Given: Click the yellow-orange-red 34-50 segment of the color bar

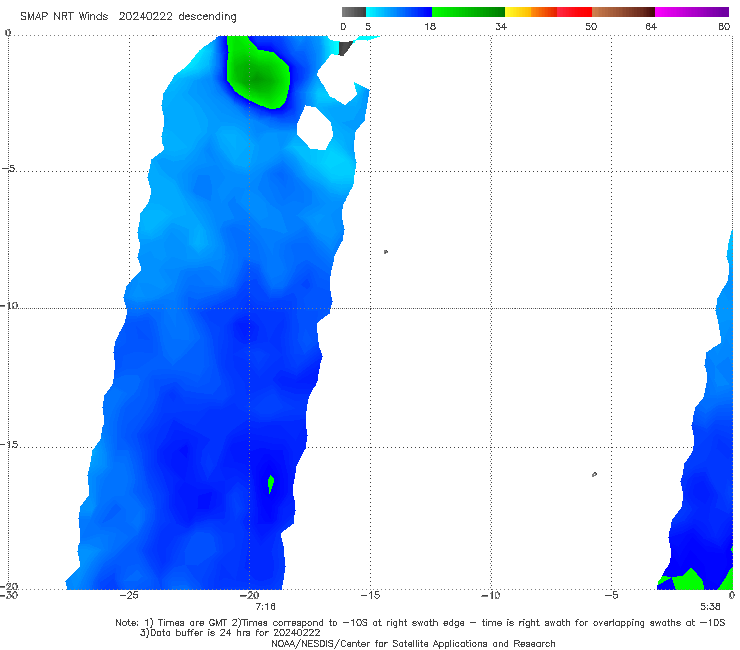Looking at the screenshot, I should (548, 12).
